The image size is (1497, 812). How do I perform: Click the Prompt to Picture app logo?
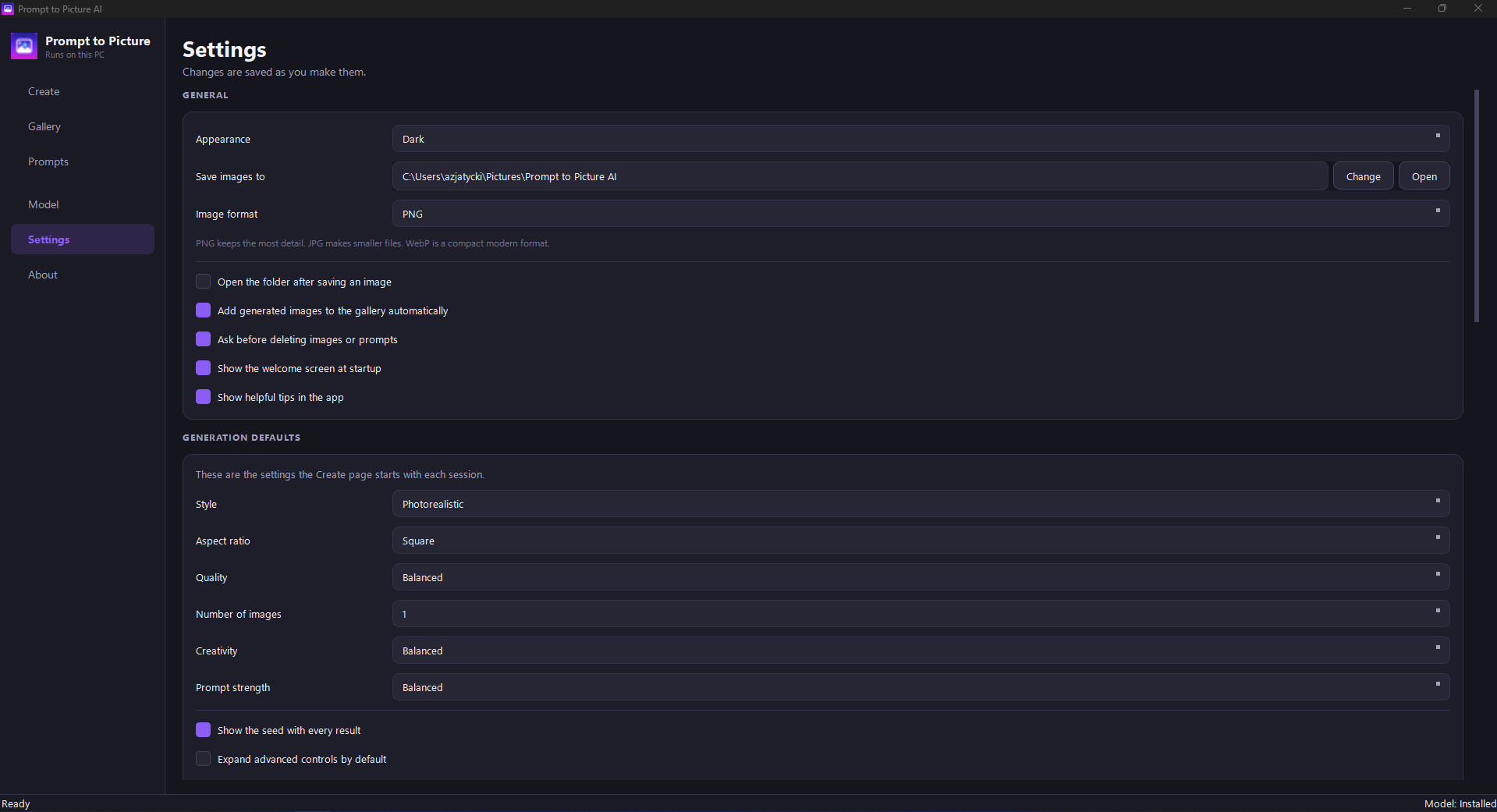[x=24, y=47]
